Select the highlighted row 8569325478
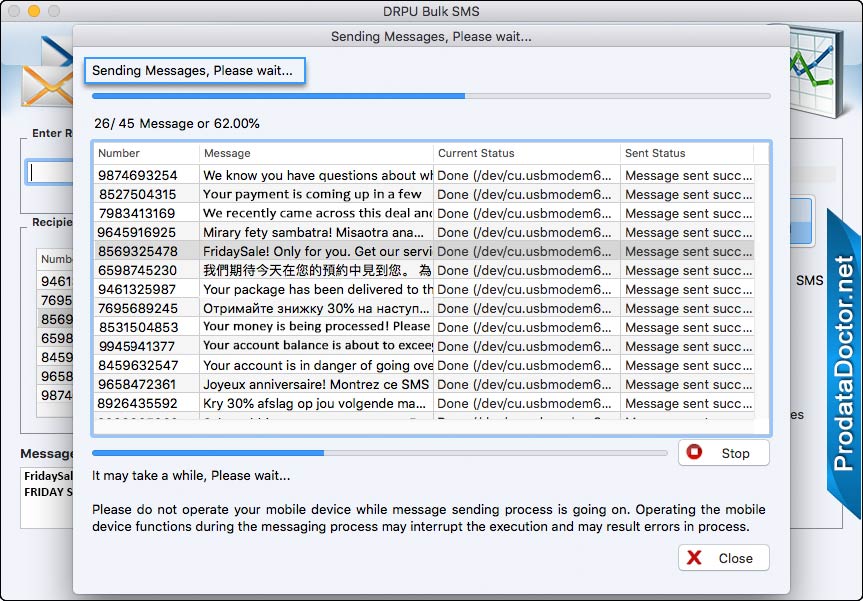 (424, 252)
